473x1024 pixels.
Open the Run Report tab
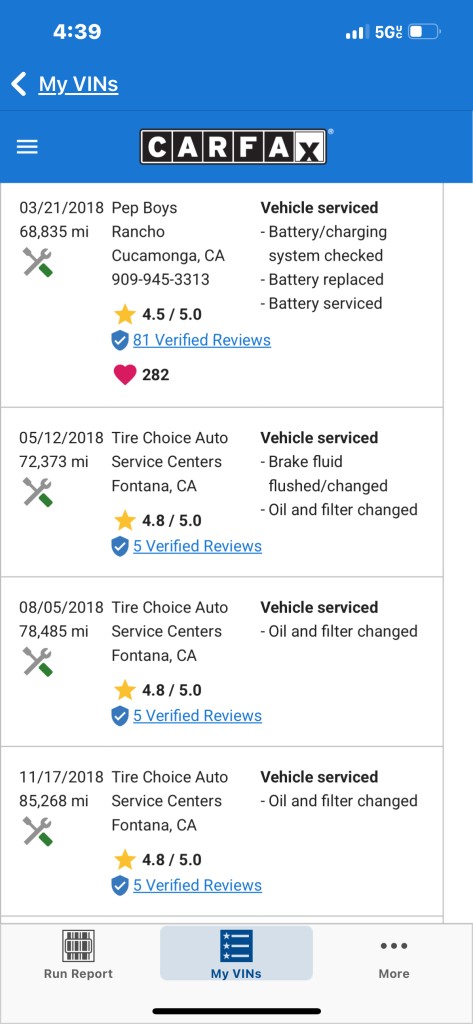pyautogui.click(x=78, y=954)
